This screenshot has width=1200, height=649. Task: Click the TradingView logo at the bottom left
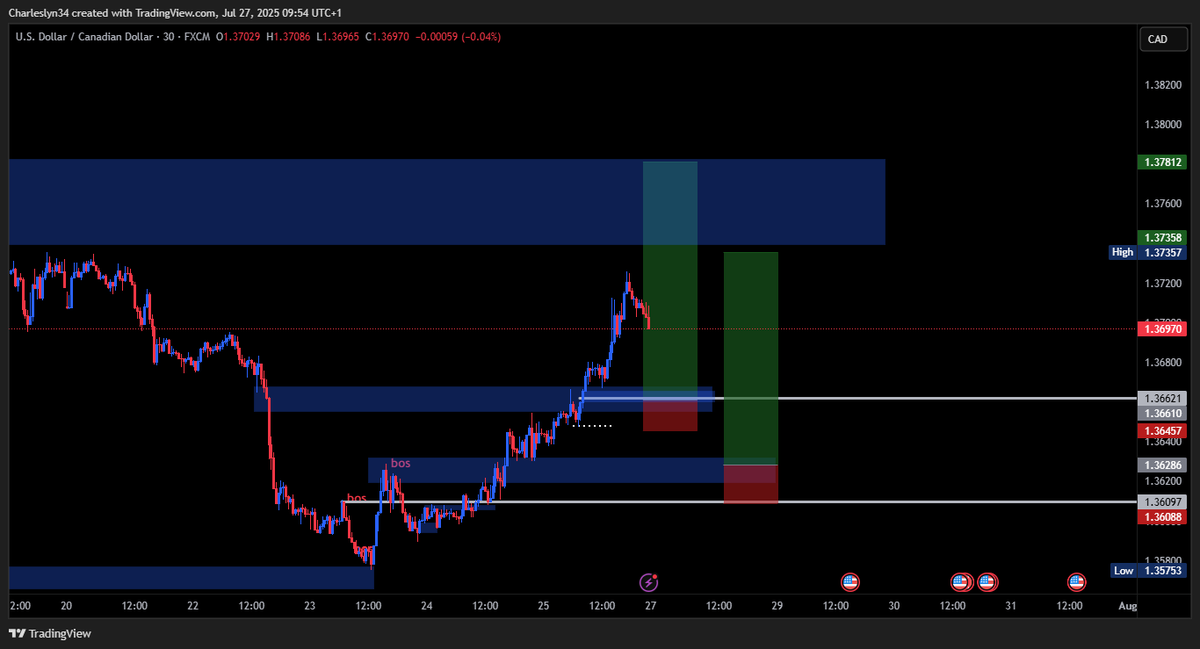(x=50, y=633)
